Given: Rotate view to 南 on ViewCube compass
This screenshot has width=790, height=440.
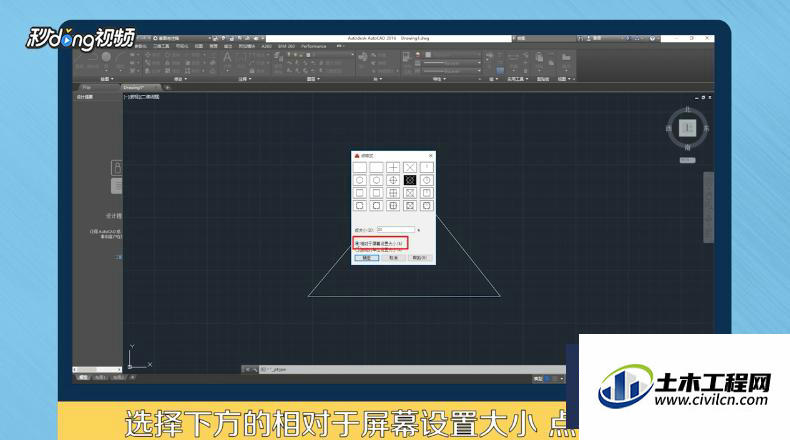Looking at the screenshot, I should [x=687, y=147].
